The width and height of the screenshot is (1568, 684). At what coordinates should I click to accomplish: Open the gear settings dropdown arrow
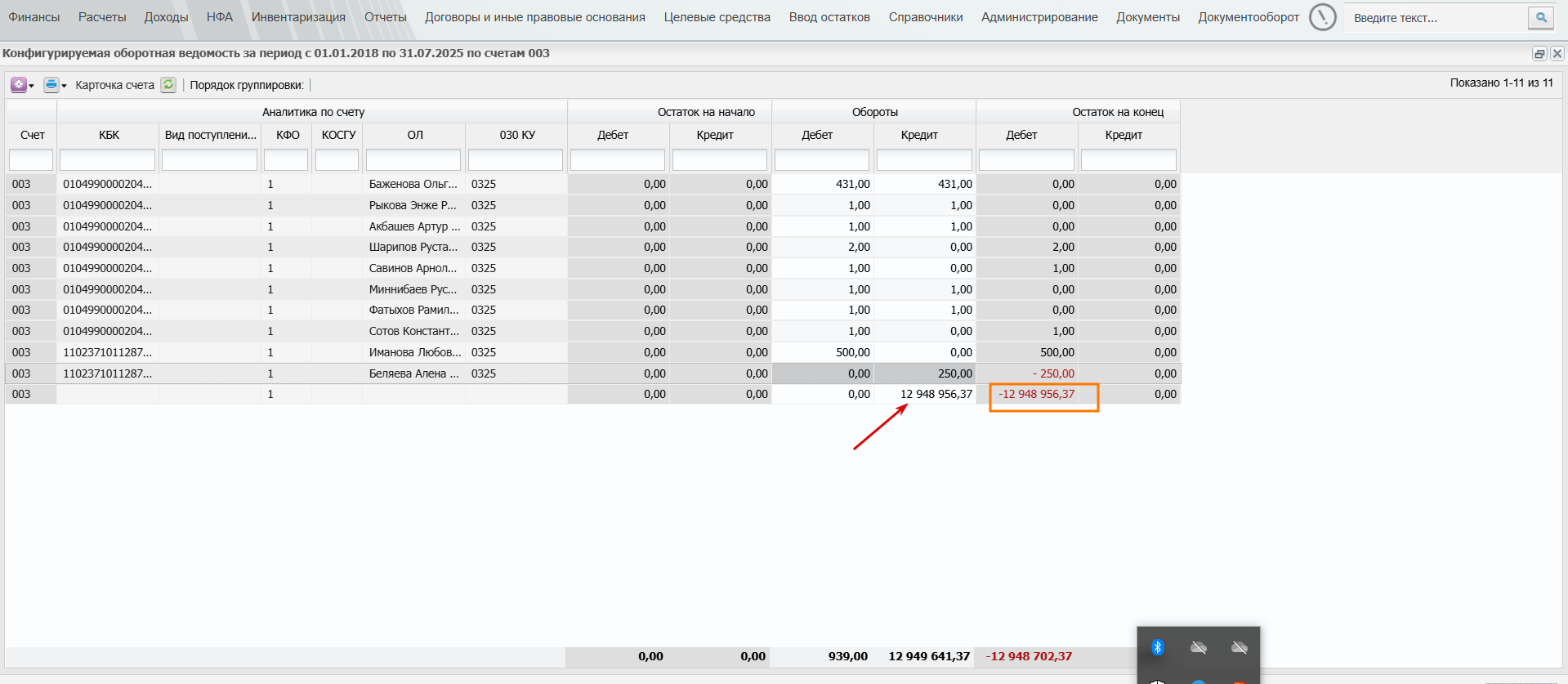click(x=31, y=86)
